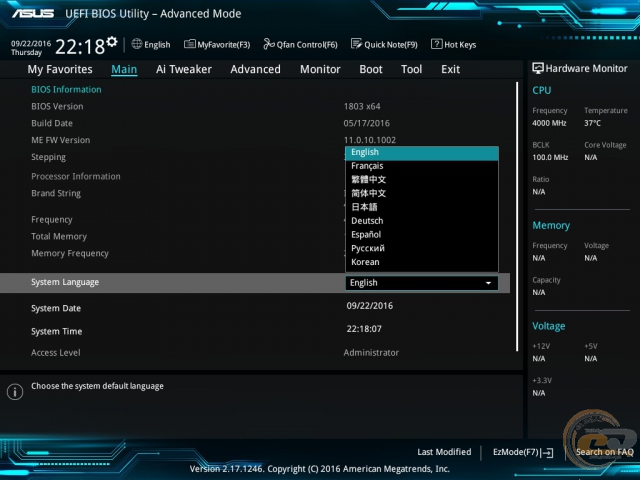Viewport: 640px width, 480px height.
Task: Switch to the Boot tab
Action: 371,69
